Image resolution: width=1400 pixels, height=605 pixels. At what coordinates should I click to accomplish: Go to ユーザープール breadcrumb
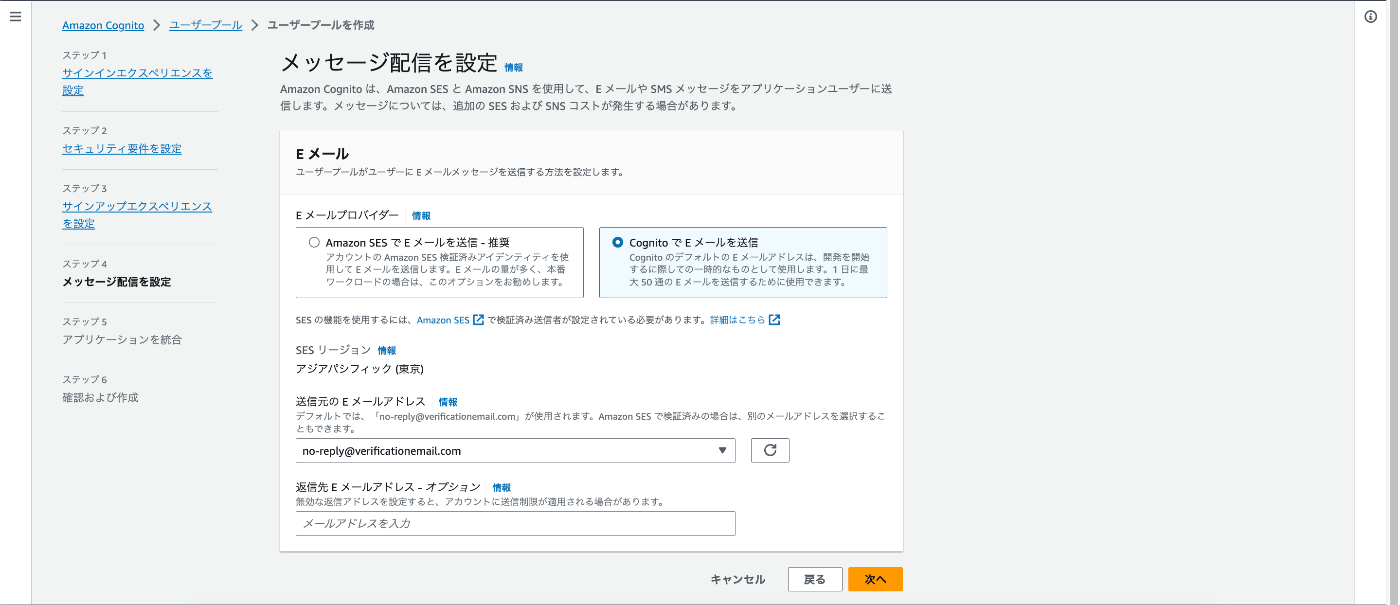click(205, 25)
